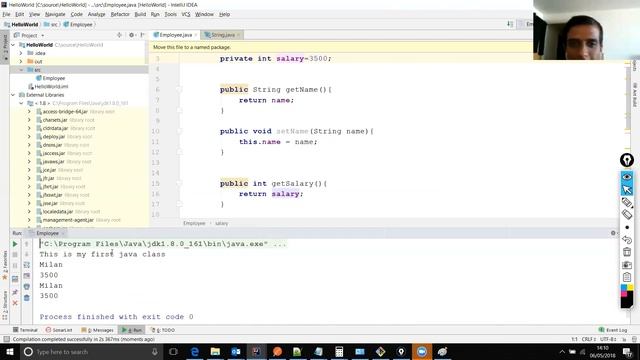Open the Refactor menu
This screenshot has height=360, width=640.
point(120,14)
